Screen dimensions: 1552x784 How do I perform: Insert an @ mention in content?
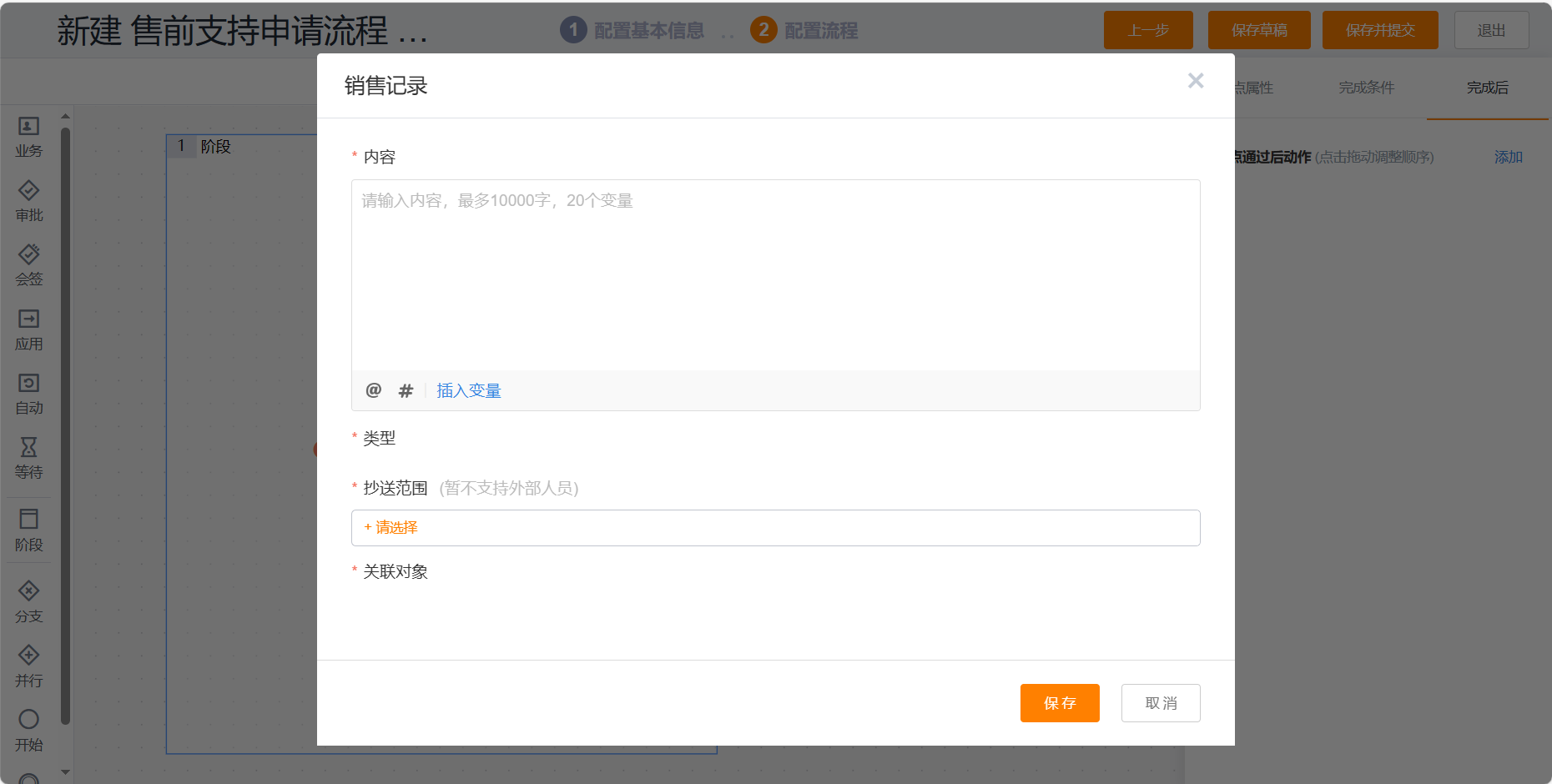point(374,390)
